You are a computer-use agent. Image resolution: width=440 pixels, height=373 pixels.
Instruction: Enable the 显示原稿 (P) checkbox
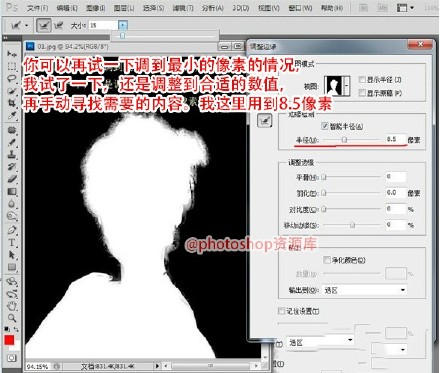click(362, 93)
